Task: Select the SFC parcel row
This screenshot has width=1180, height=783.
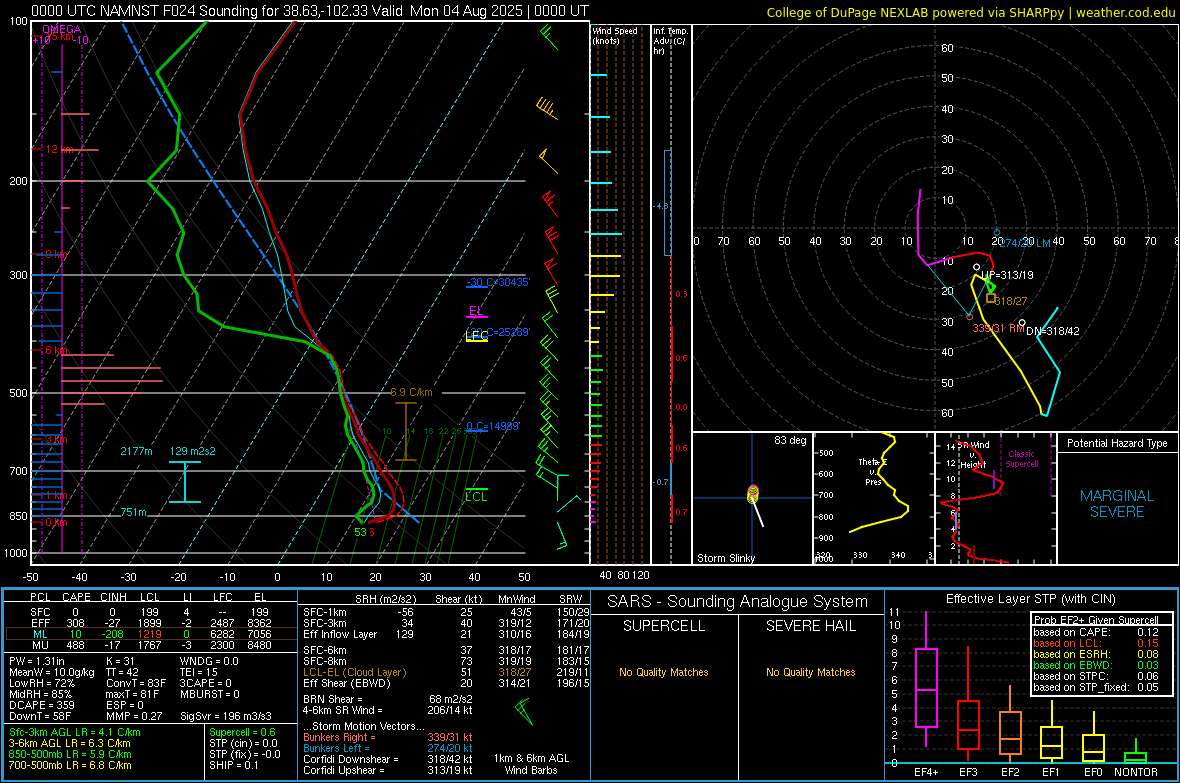Action: coord(151,612)
